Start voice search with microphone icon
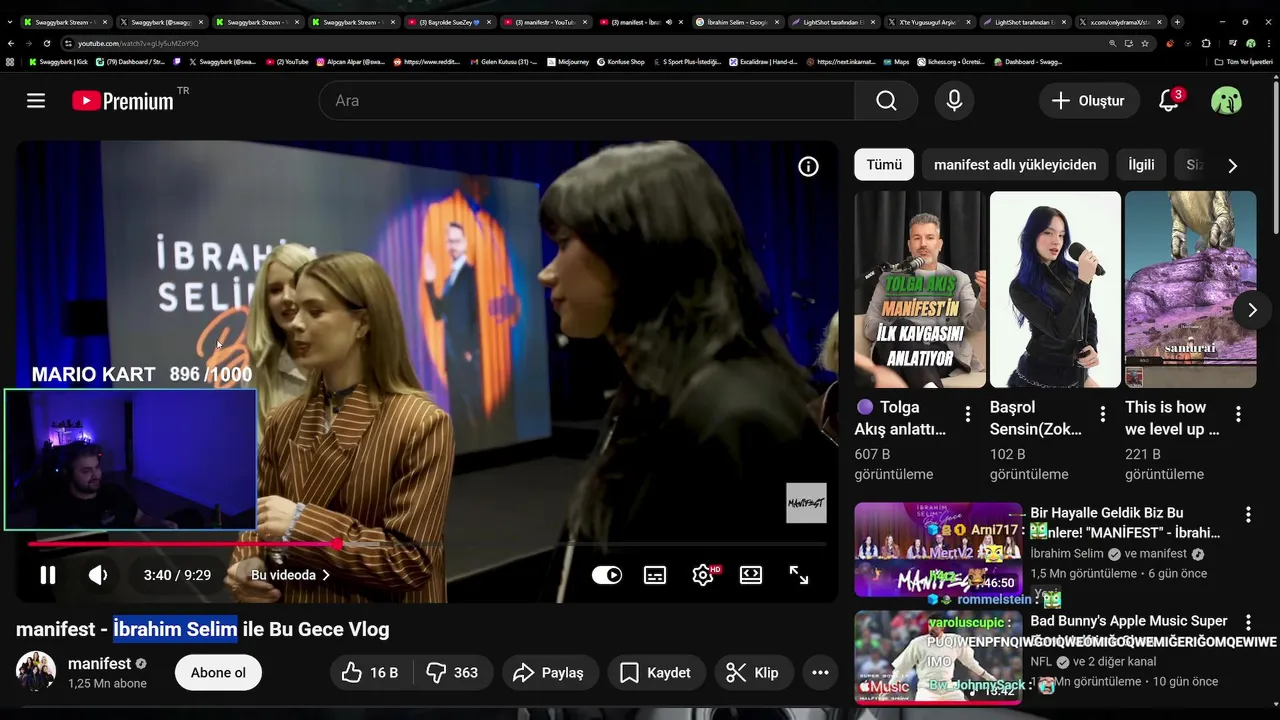Viewport: 1280px width, 720px height. point(954,100)
